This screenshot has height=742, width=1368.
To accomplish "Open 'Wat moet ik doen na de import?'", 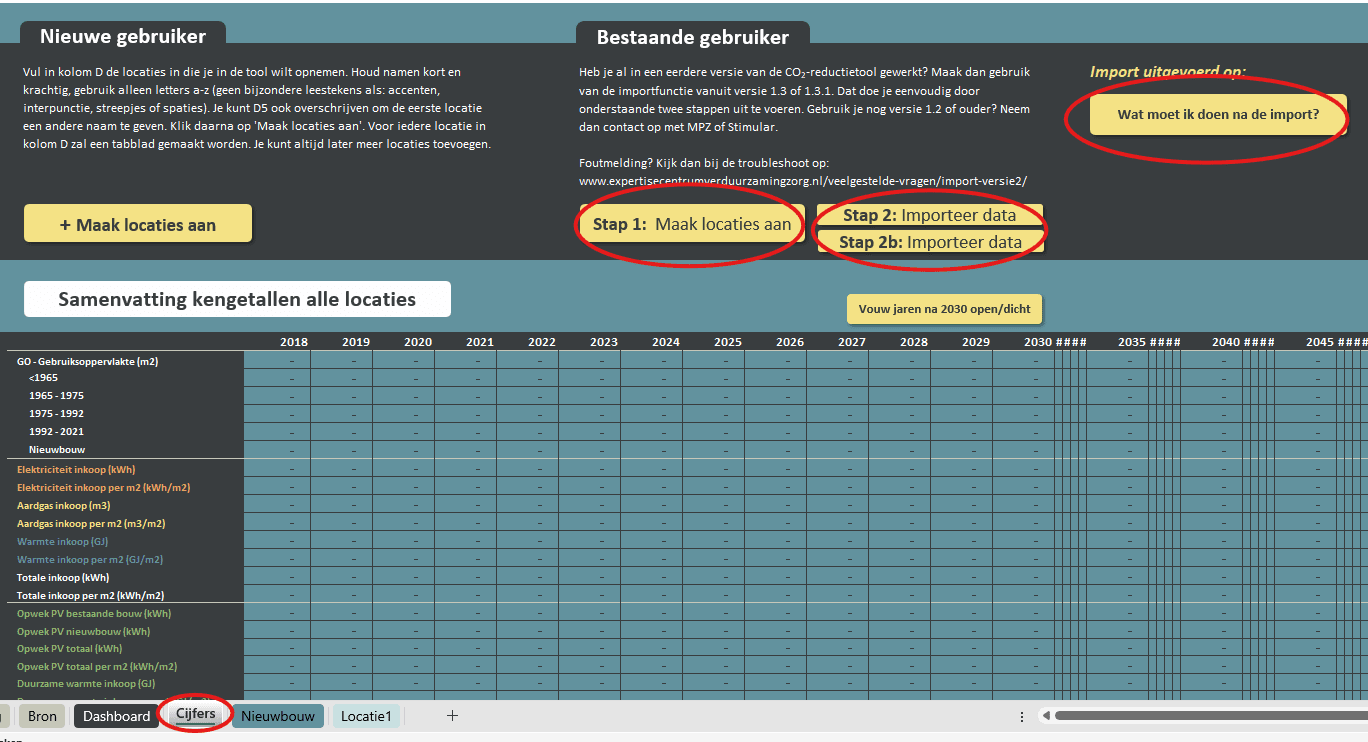I will 1218,114.
